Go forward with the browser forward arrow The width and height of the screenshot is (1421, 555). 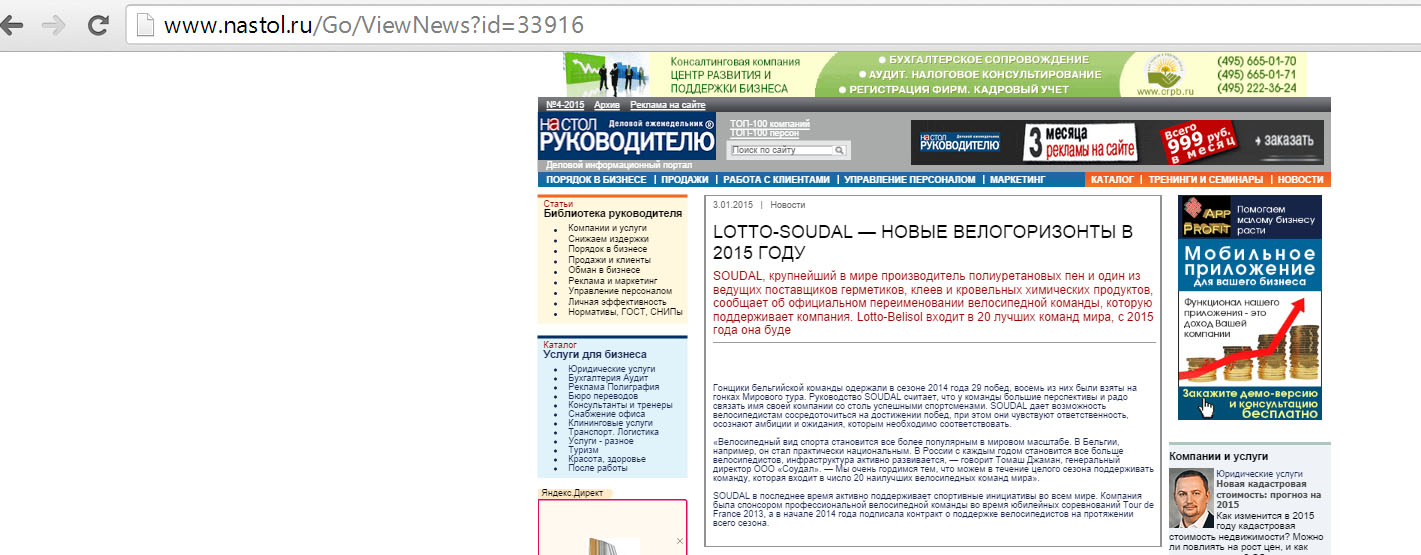(x=56, y=25)
